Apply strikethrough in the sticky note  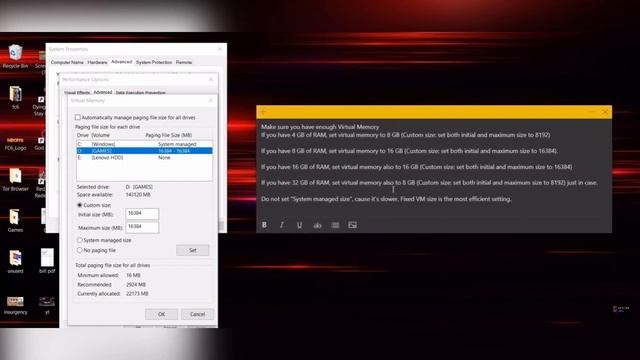[317, 225]
